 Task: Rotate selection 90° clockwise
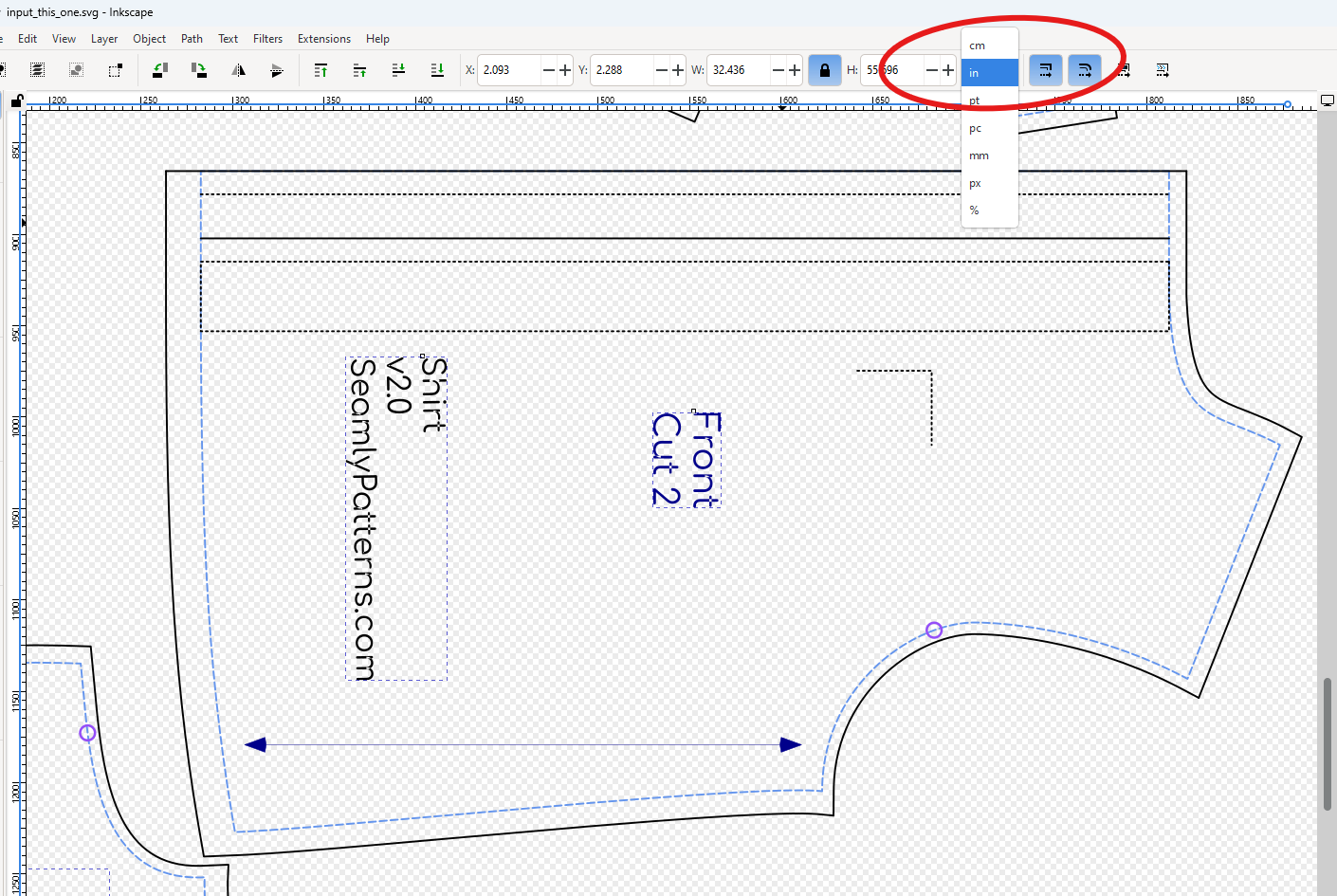point(199,70)
